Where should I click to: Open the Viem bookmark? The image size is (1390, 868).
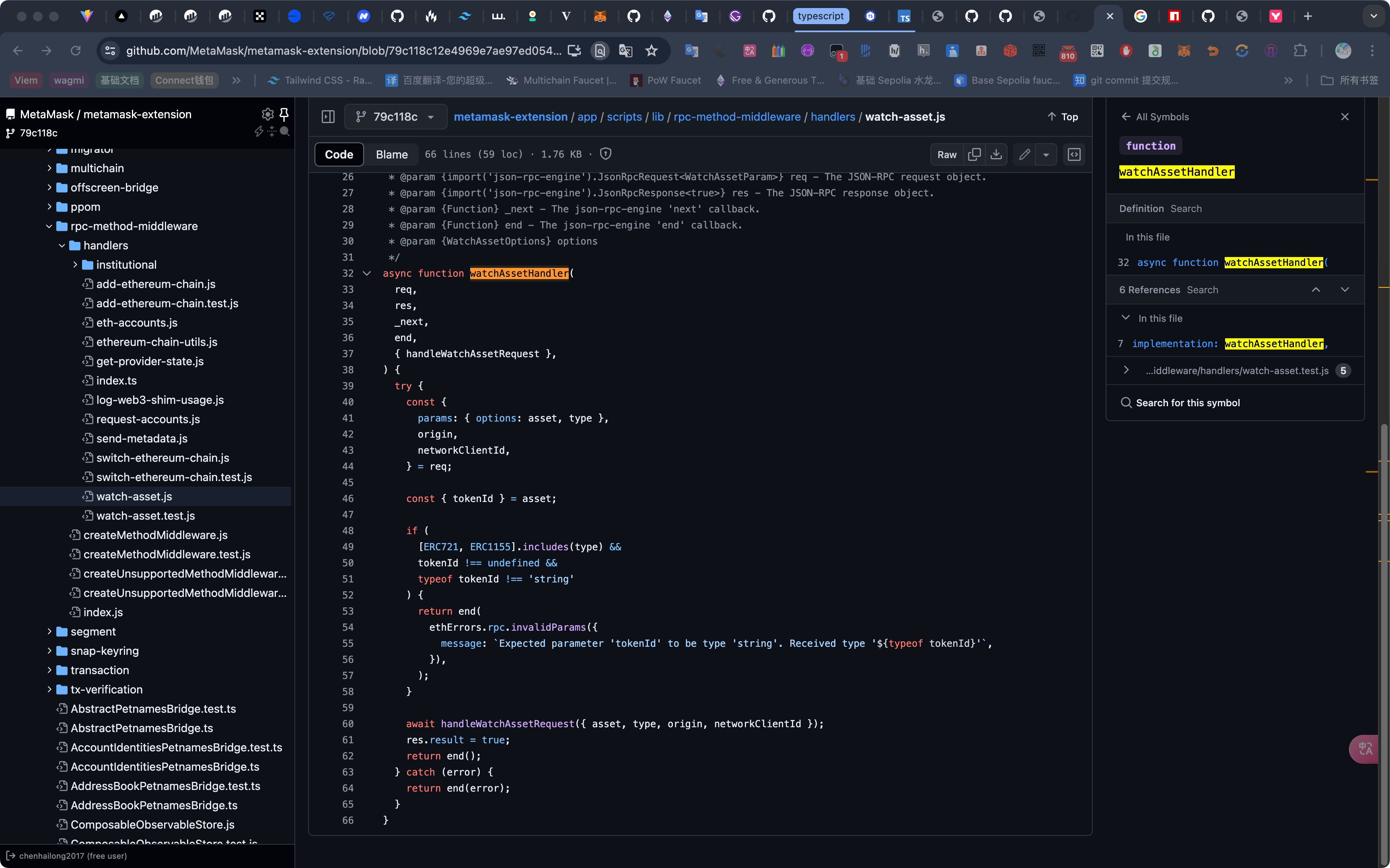point(26,80)
